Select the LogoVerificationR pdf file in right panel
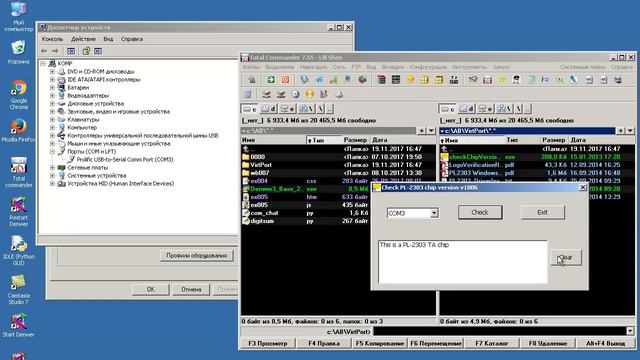The width and height of the screenshot is (640, 360). (x=537, y=165)
